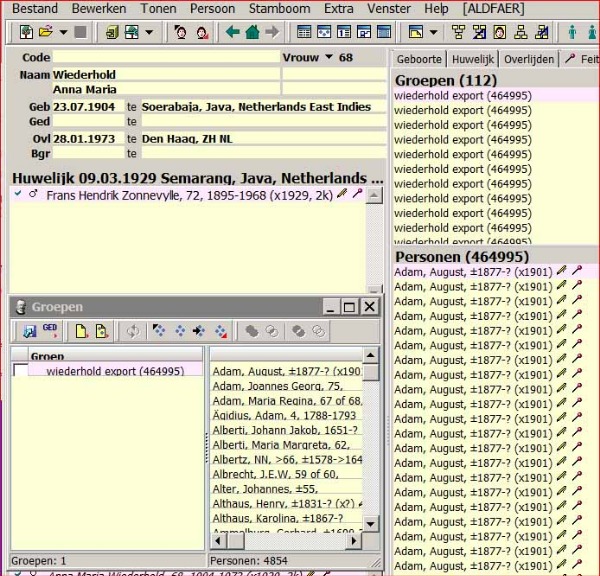Open the Persoon menu
The width and height of the screenshot is (600, 576).
(211, 8)
